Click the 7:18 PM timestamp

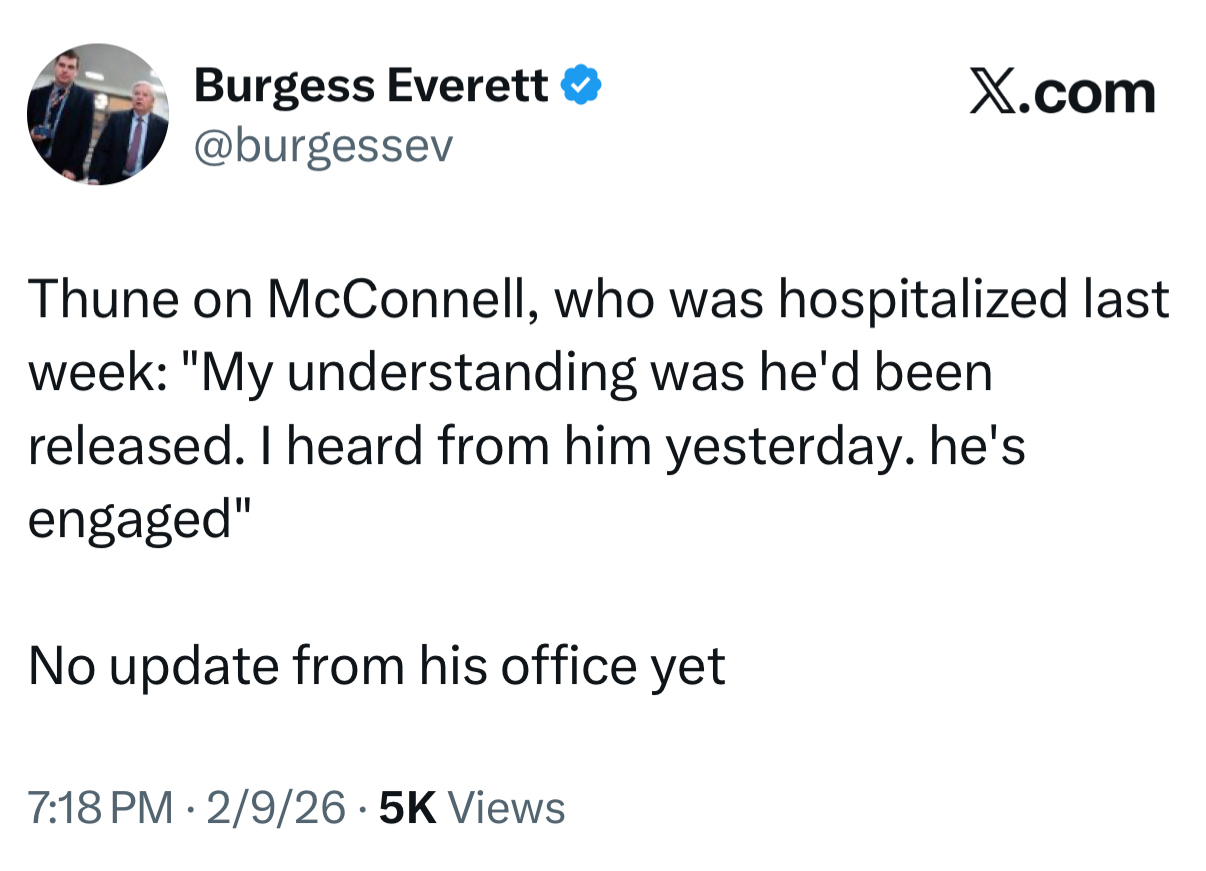(100, 807)
